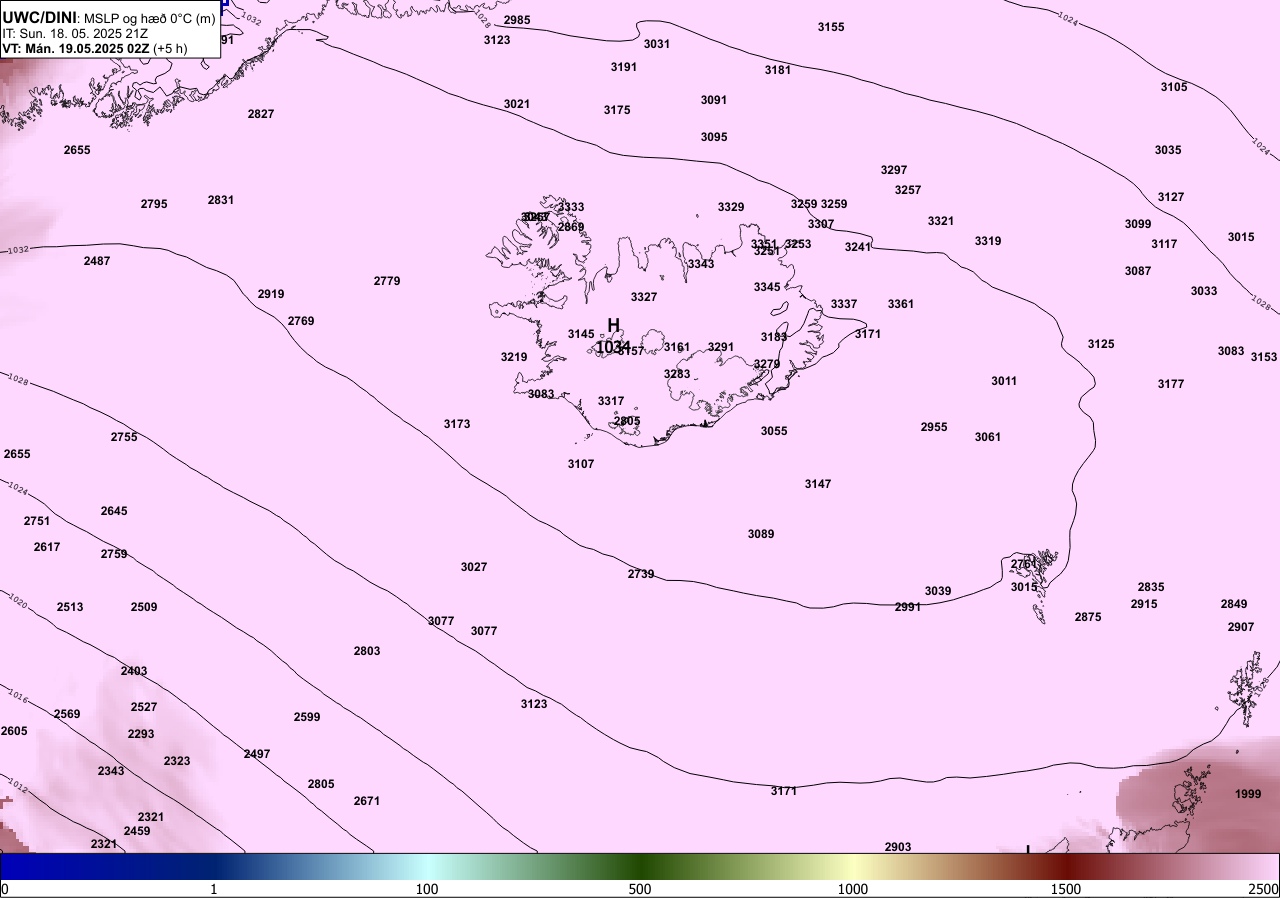Image resolution: width=1280 pixels, height=898 pixels.
Task: Click the height value 2779
Action: pyautogui.click(x=387, y=281)
